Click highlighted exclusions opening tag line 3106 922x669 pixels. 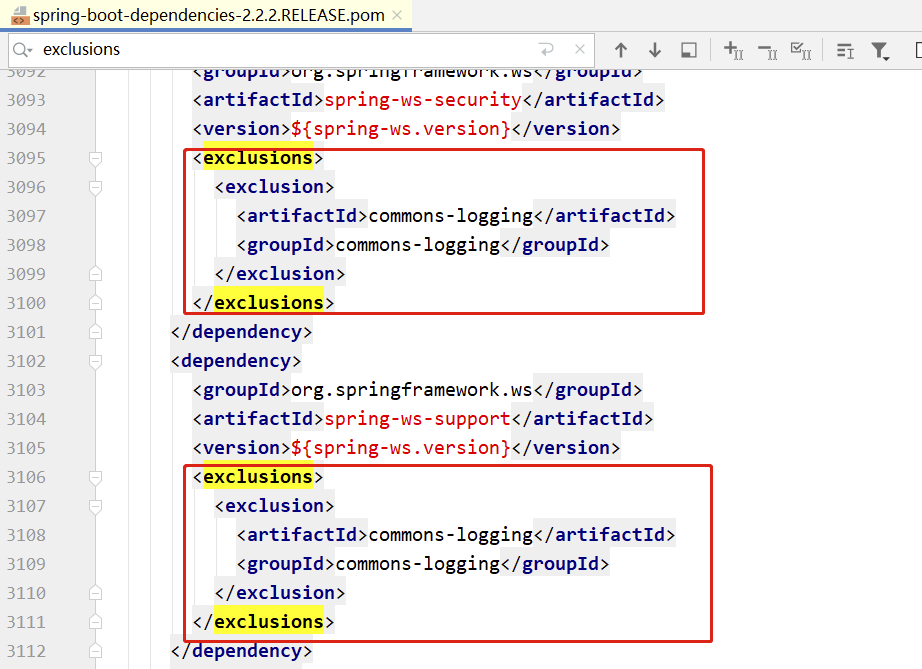[x=258, y=477]
